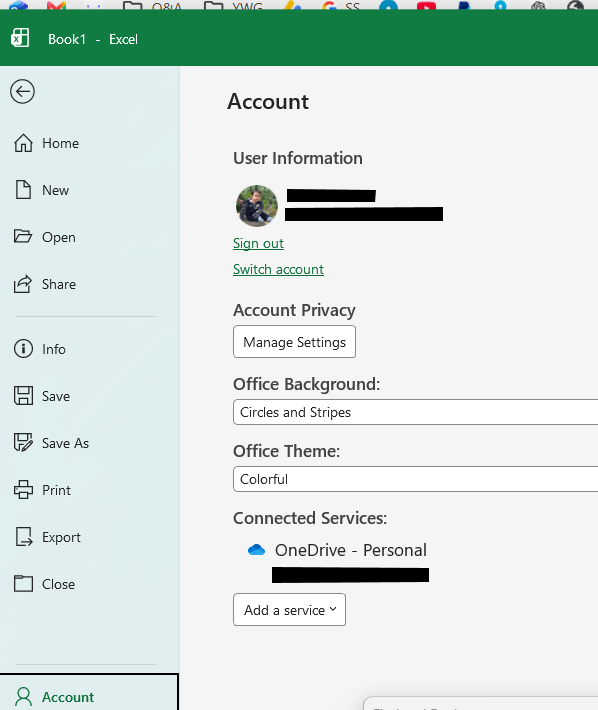Click the user profile photo

pyautogui.click(x=257, y=206)
